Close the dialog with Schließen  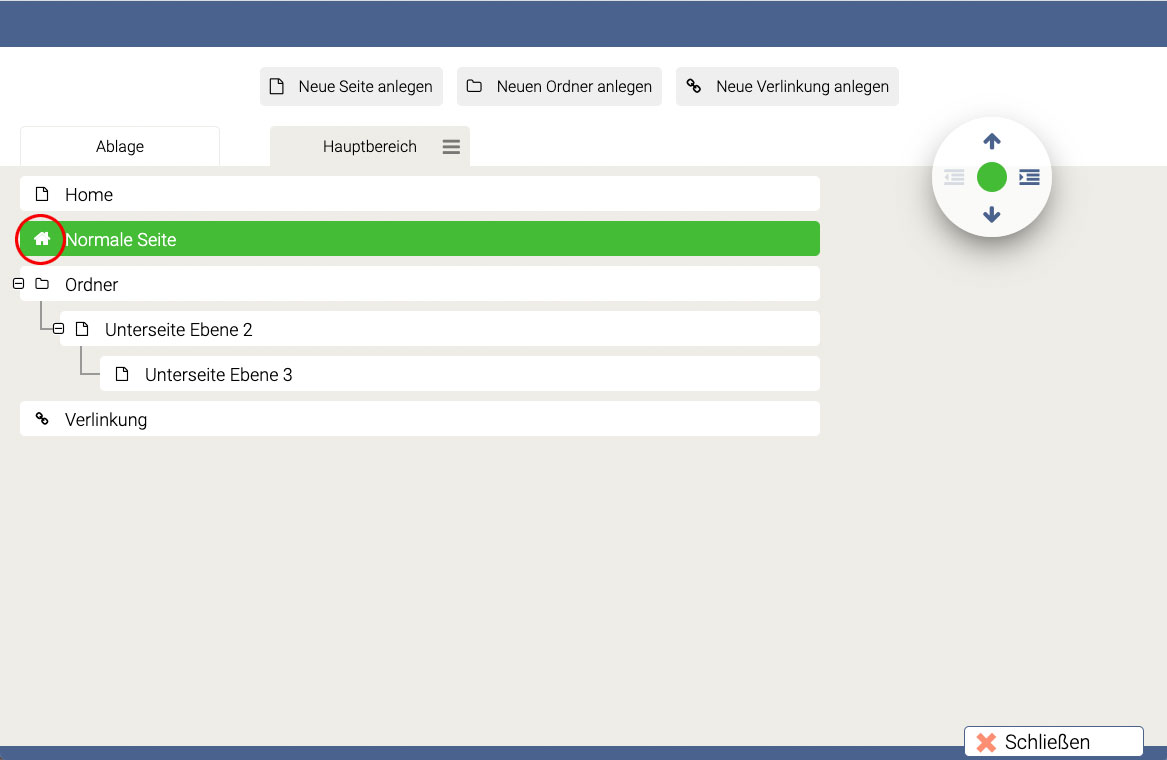pyautogui.click(x=1054, y=741)
